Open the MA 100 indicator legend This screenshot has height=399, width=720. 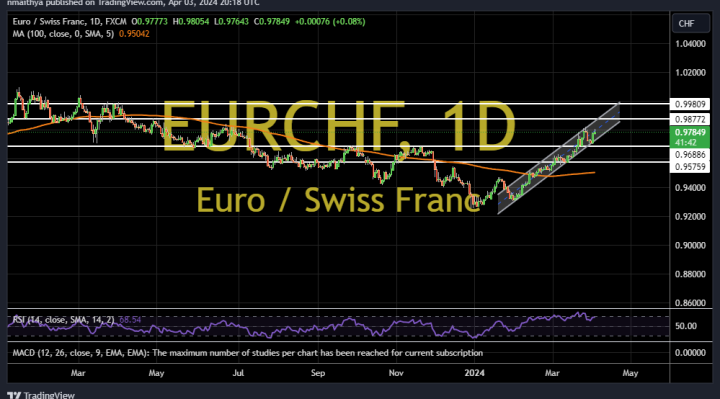[x=63, y=34]
